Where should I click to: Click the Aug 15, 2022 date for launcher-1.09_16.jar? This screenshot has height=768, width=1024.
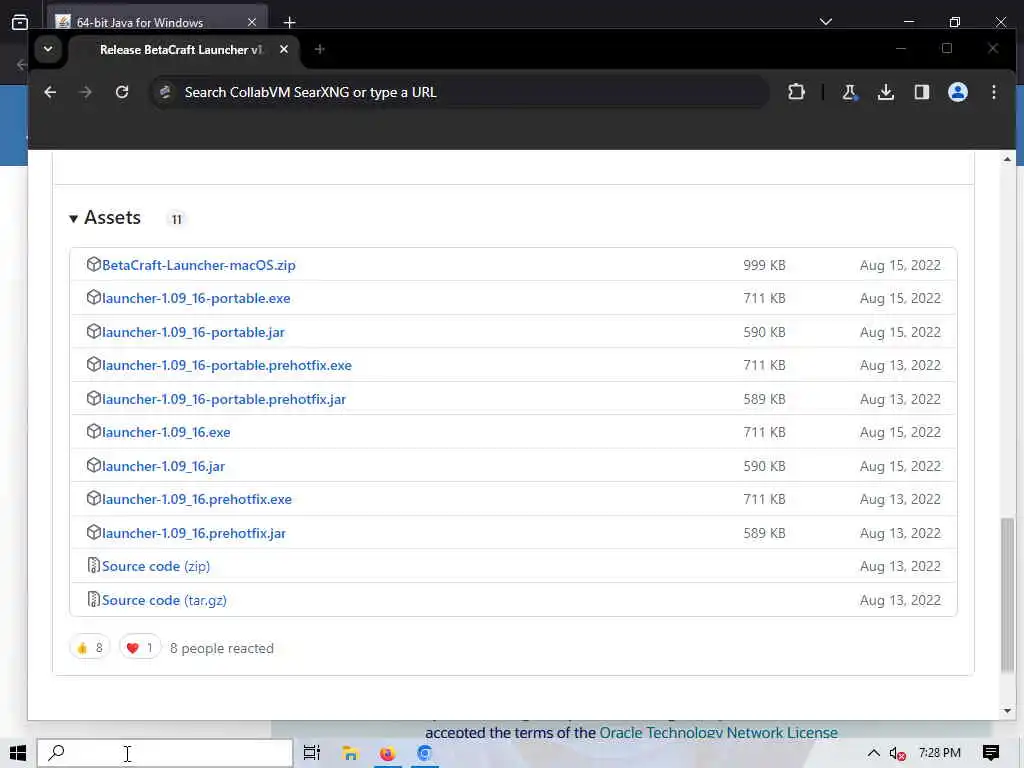point(900,466)
